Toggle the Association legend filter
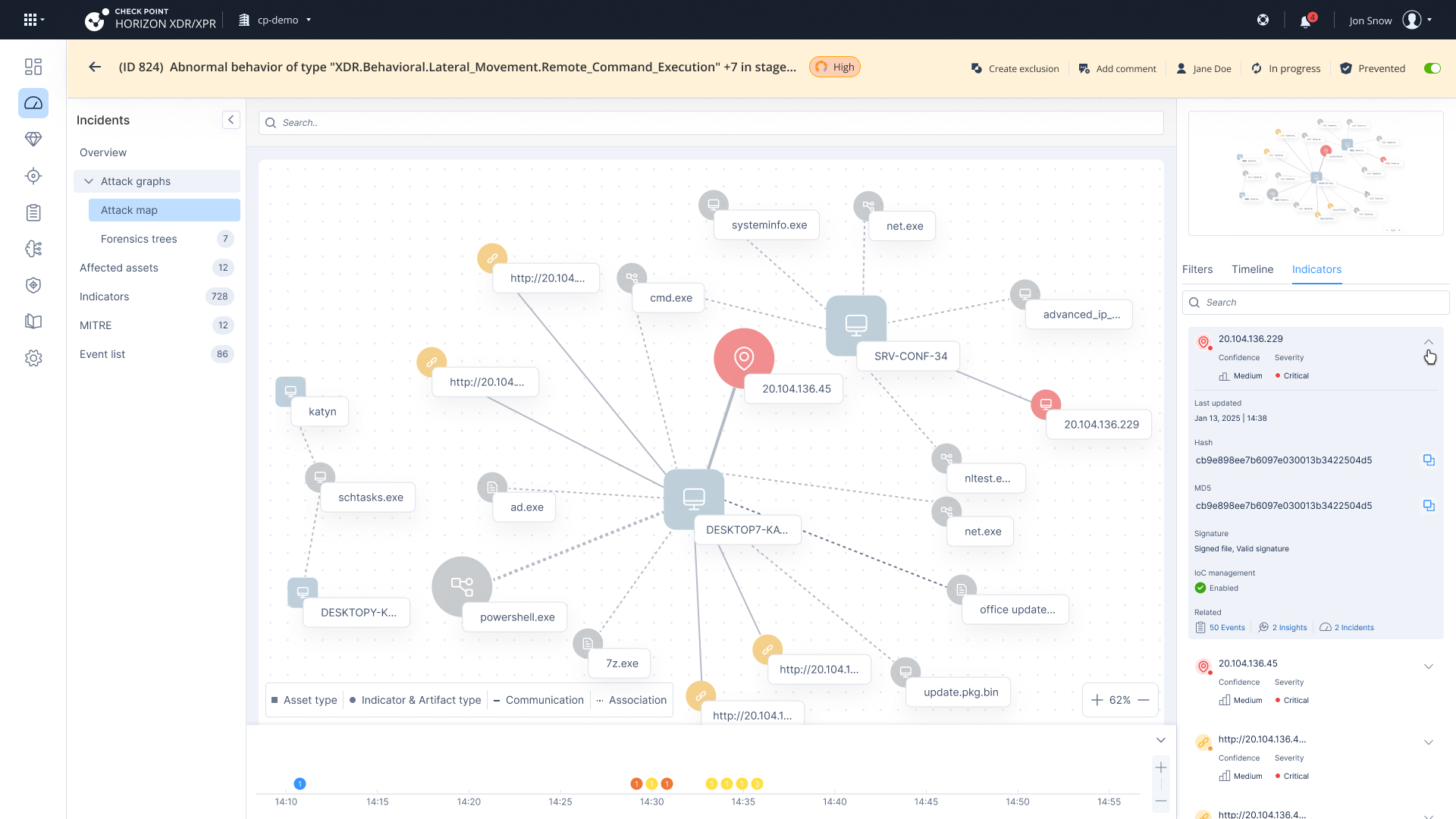This screenshot has width=1456, height=819. coord(631,700)
